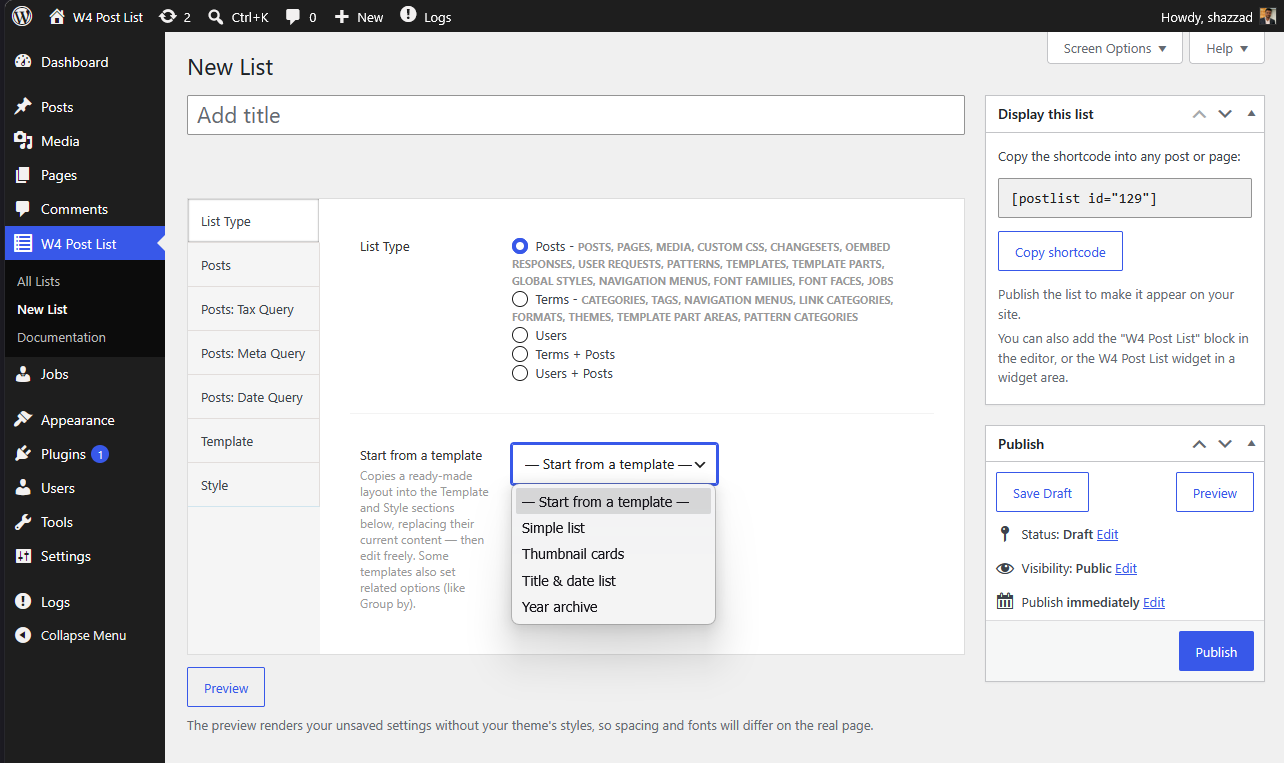Open Documentation in the W4 submenu

61,338
